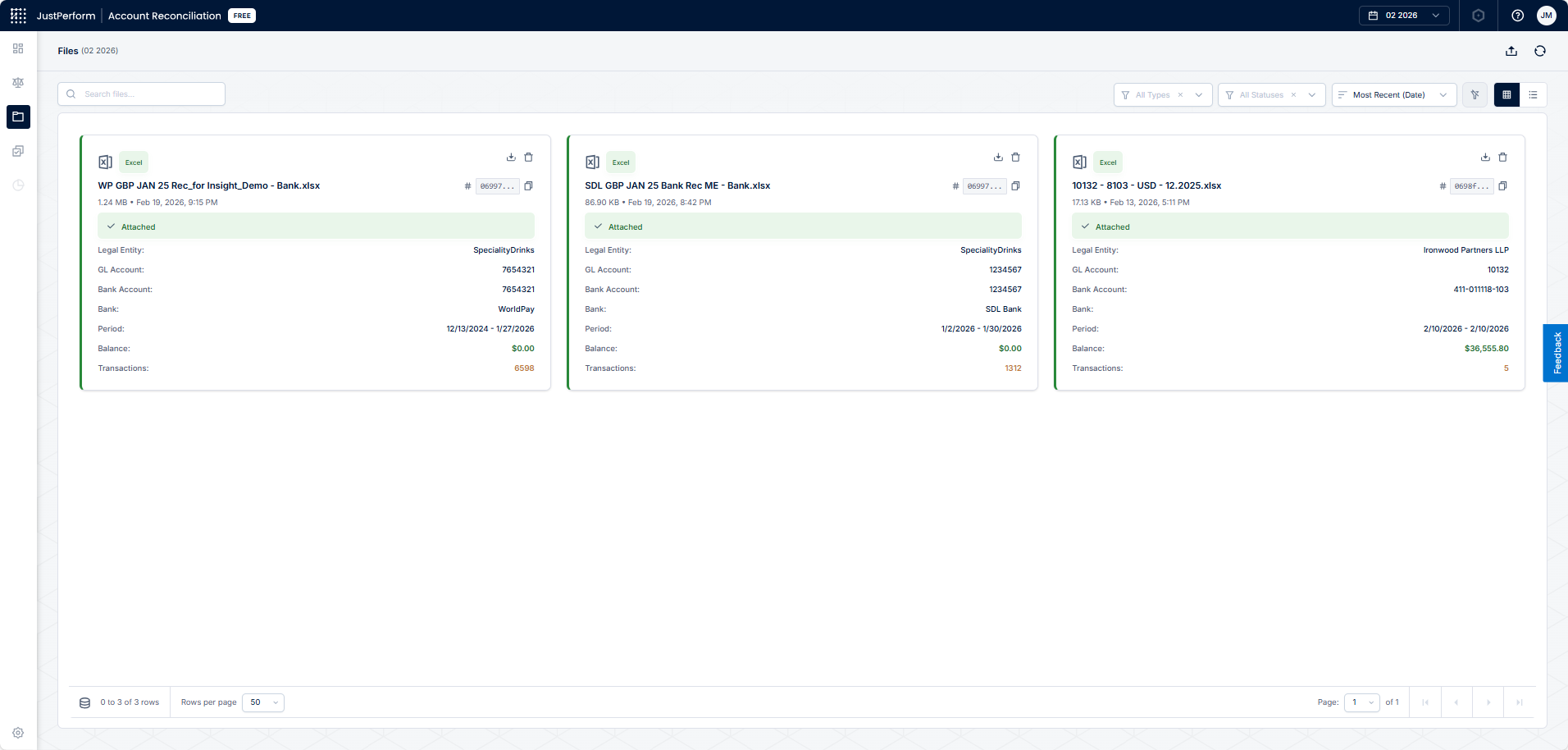Image resolution: width=1568 pixels, height=750 pixels.
Task: Clear all filters icon button
Action: [x=1475, y=95]
